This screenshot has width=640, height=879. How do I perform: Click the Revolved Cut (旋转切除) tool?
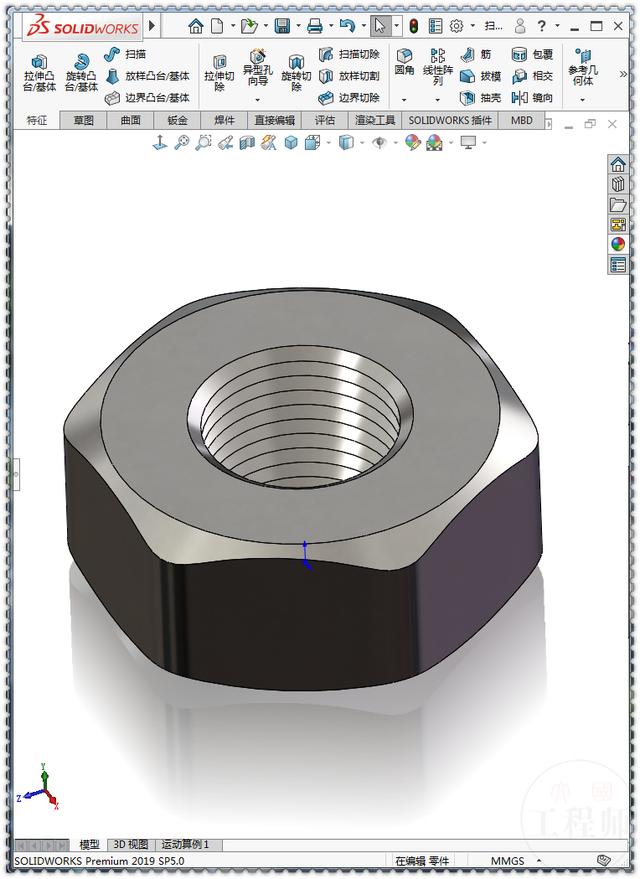coord(296,73)
